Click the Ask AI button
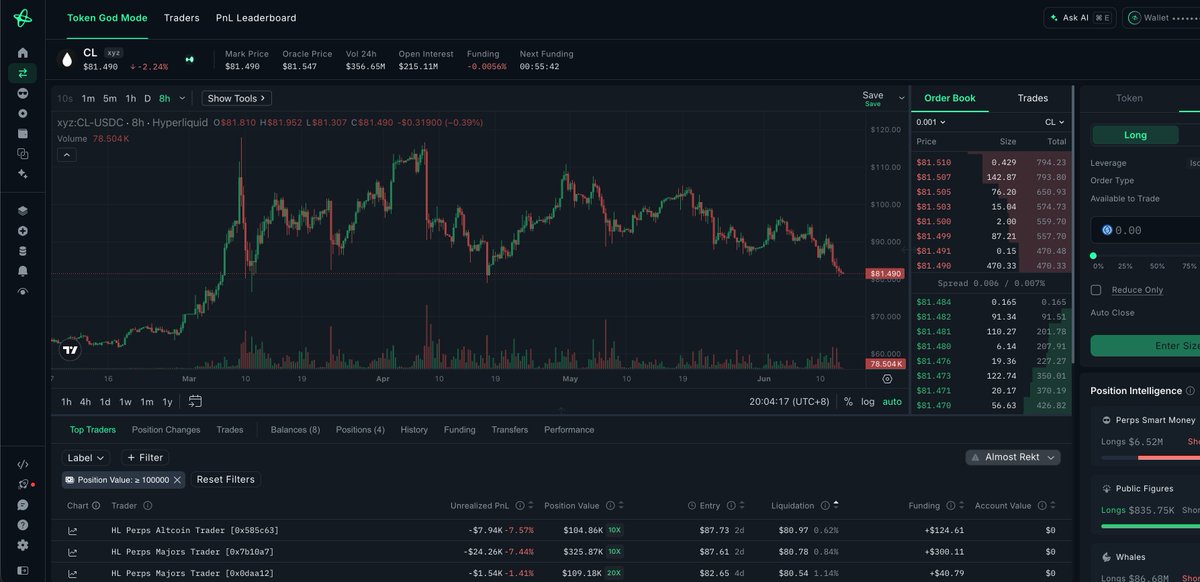 1080,18
